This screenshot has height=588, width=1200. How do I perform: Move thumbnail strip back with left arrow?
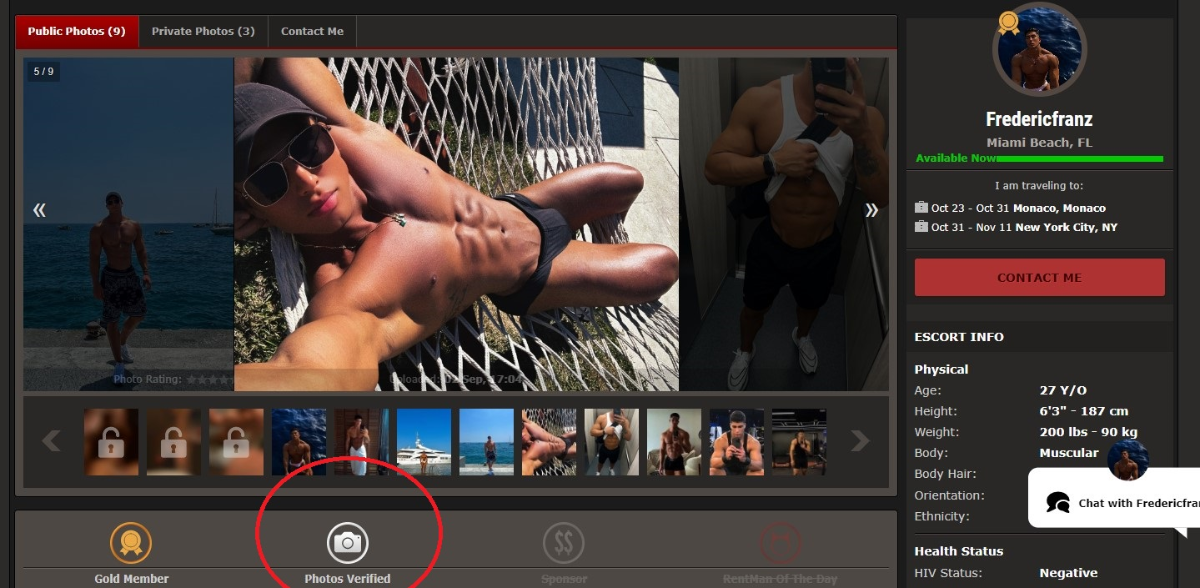coord(51,441)
